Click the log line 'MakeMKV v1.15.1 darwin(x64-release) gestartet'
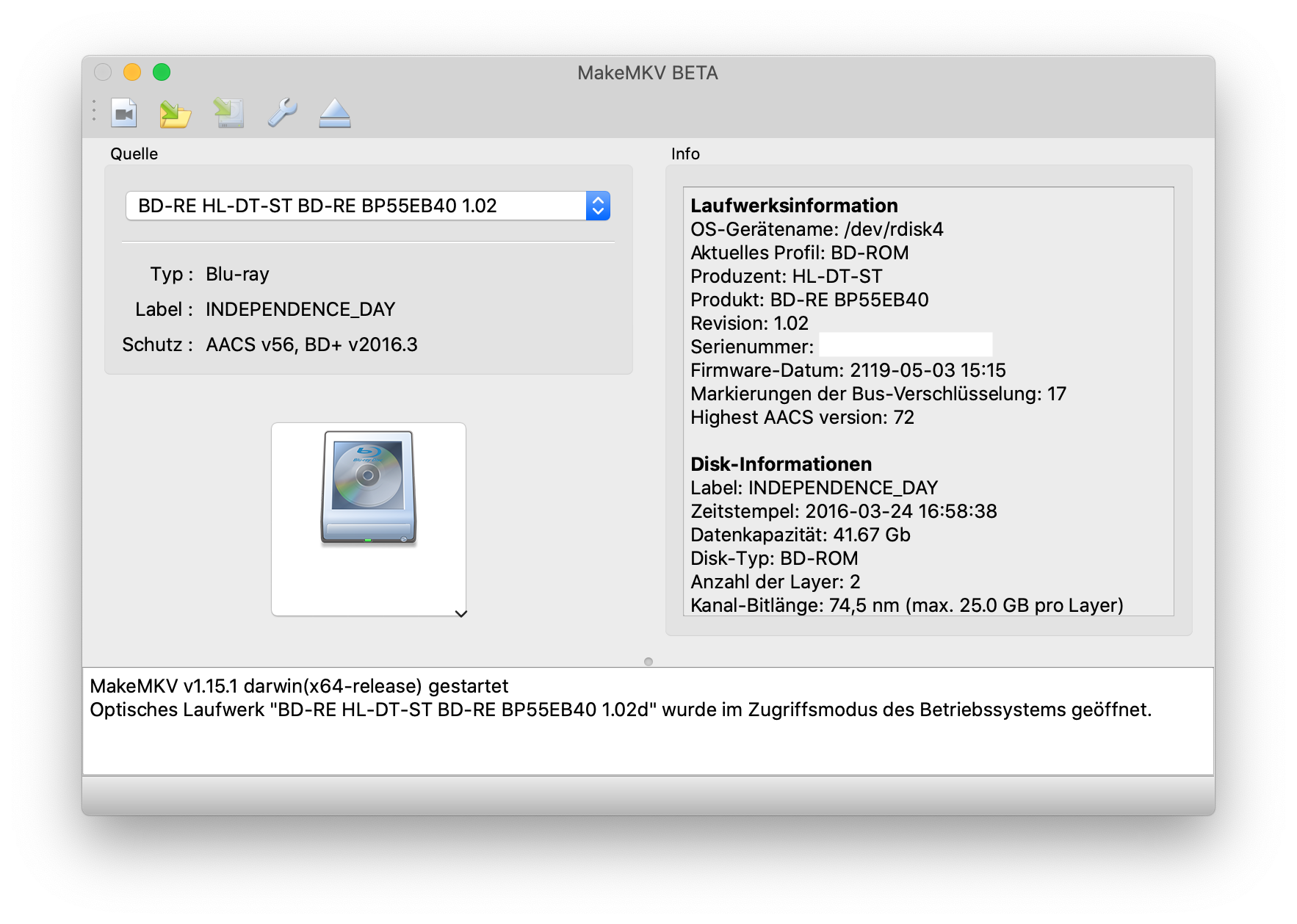This screenshot has width=1297, height=924. click(299, 686)
